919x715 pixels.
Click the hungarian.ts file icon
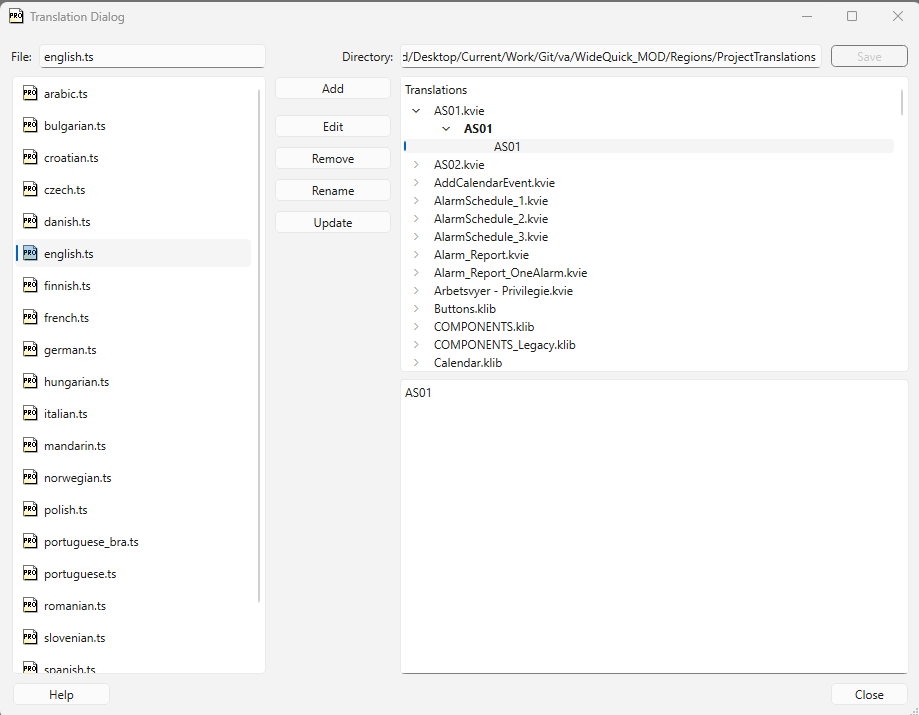coord(30,381)
